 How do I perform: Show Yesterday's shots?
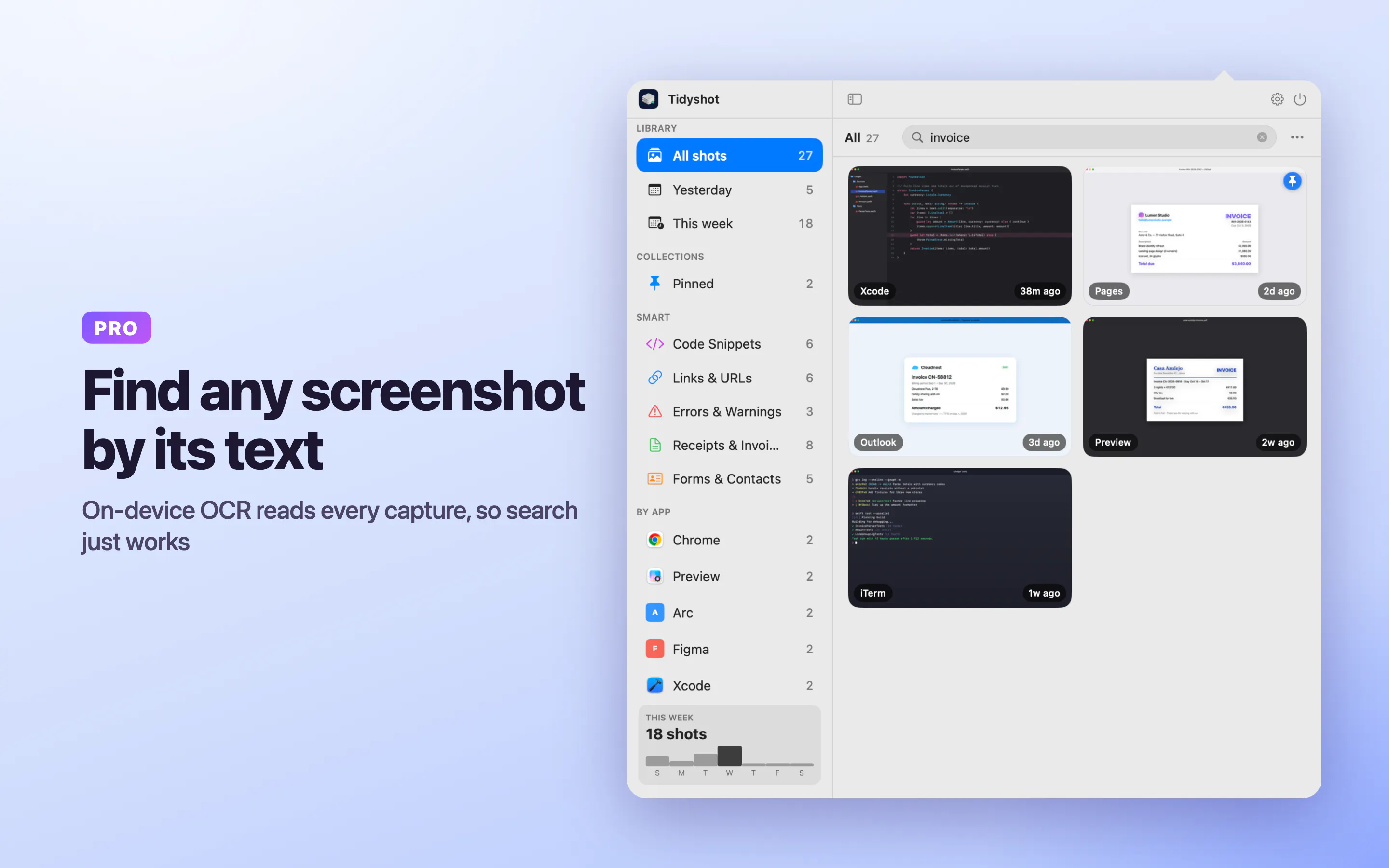(x=730, y=190)
